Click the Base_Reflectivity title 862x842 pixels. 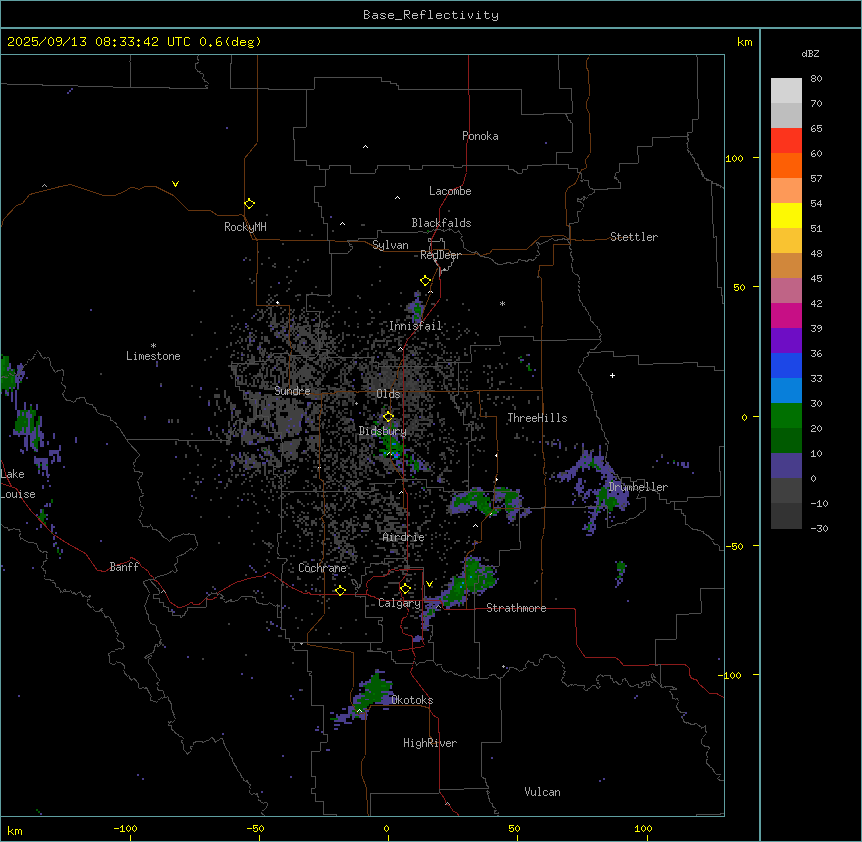pyautogui.click(x=431, y=15)
